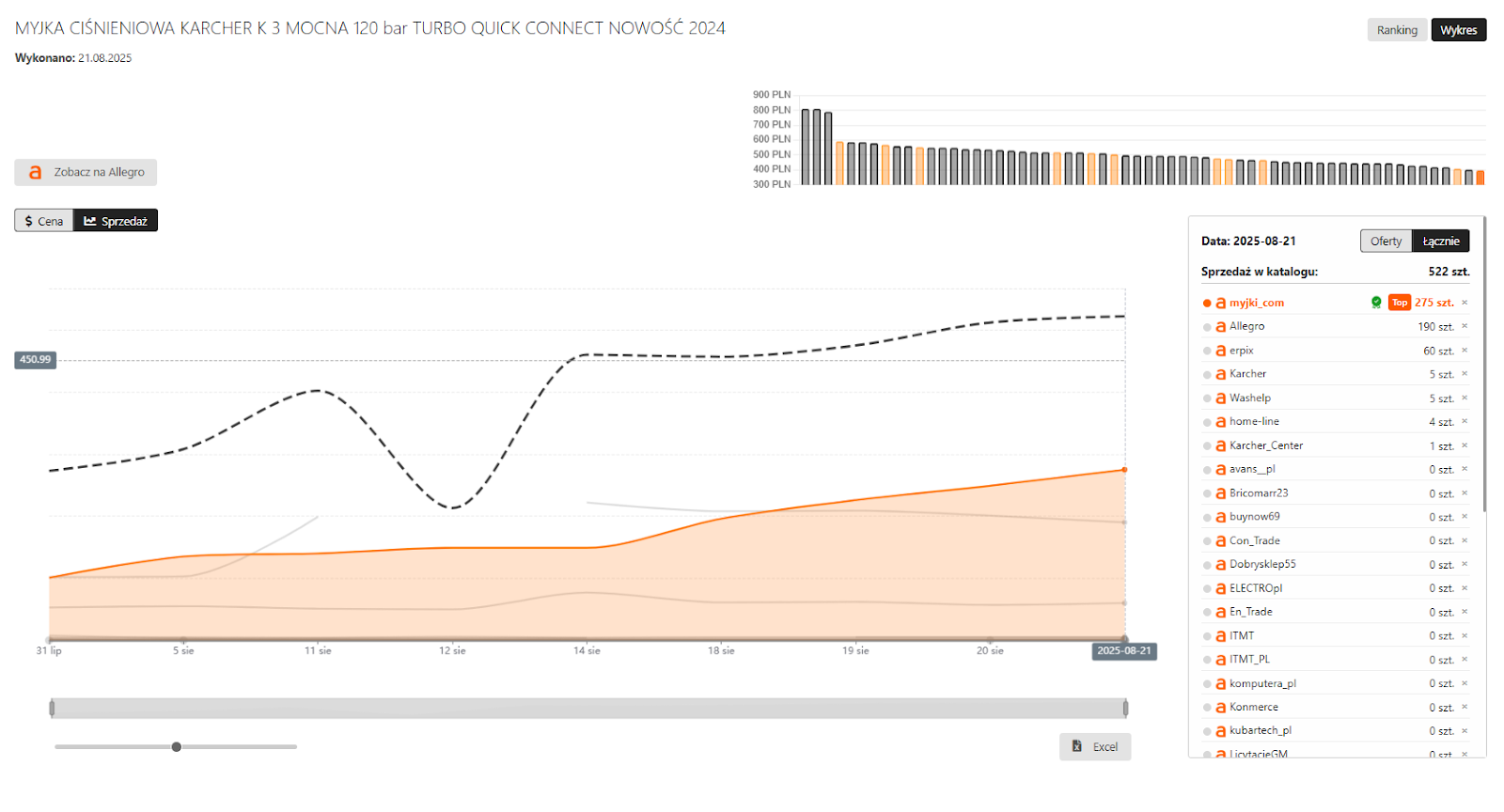
Task: Switch to the Wykres view
Action: click(1458, 30)
